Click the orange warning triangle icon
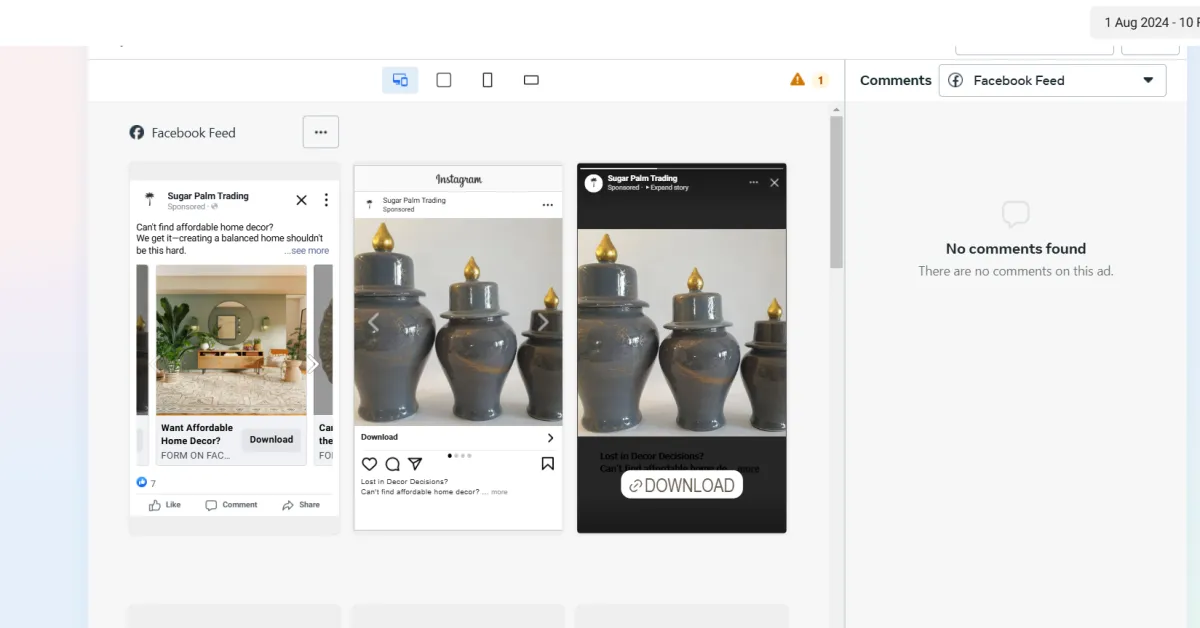The width and height of the screenshot is (1200, 628). [x=797, y=80]
